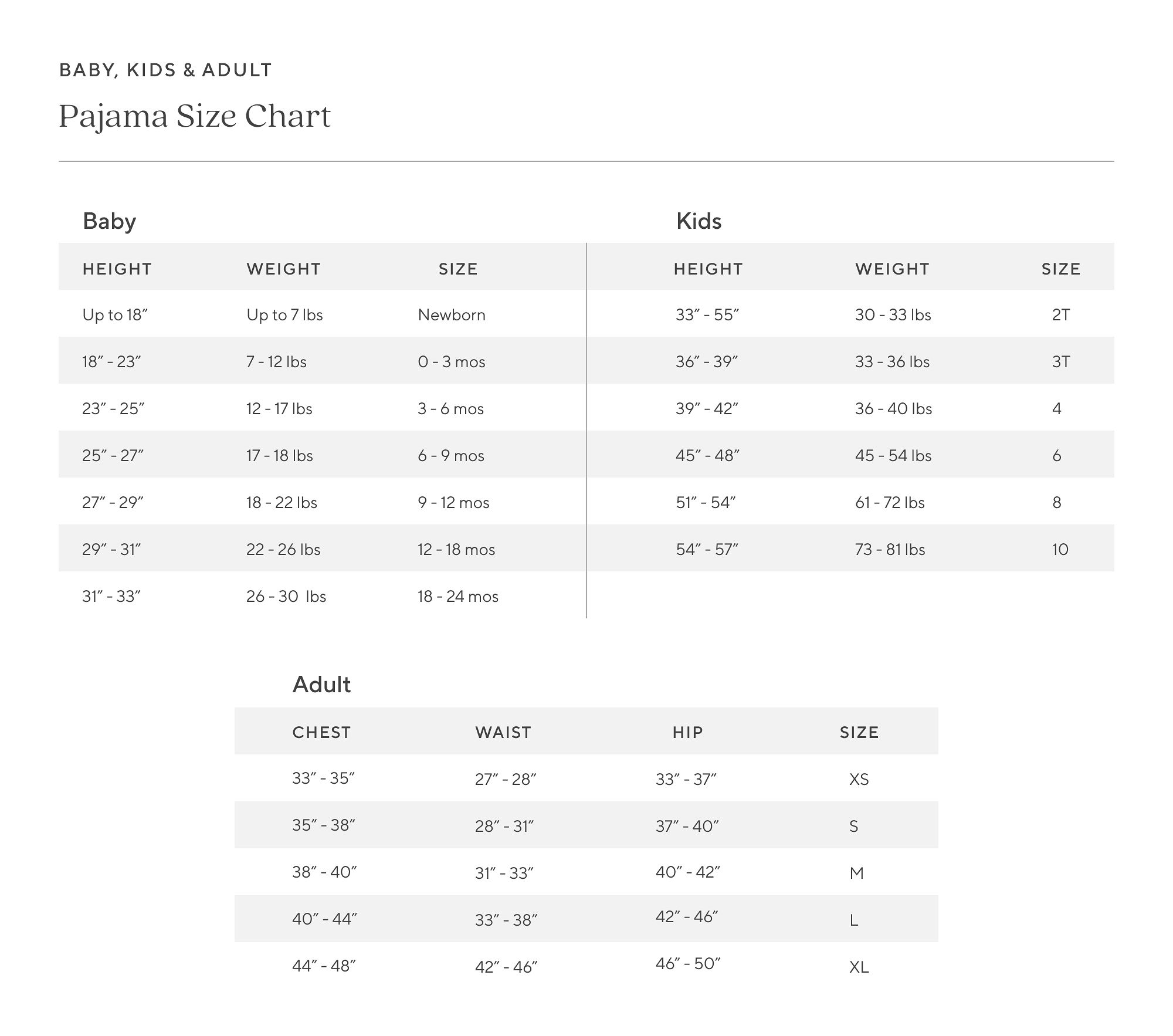Click the Kids WEIGHT column header
The width and height of the screenshot is (1173, 1036).
coord(892,269)
